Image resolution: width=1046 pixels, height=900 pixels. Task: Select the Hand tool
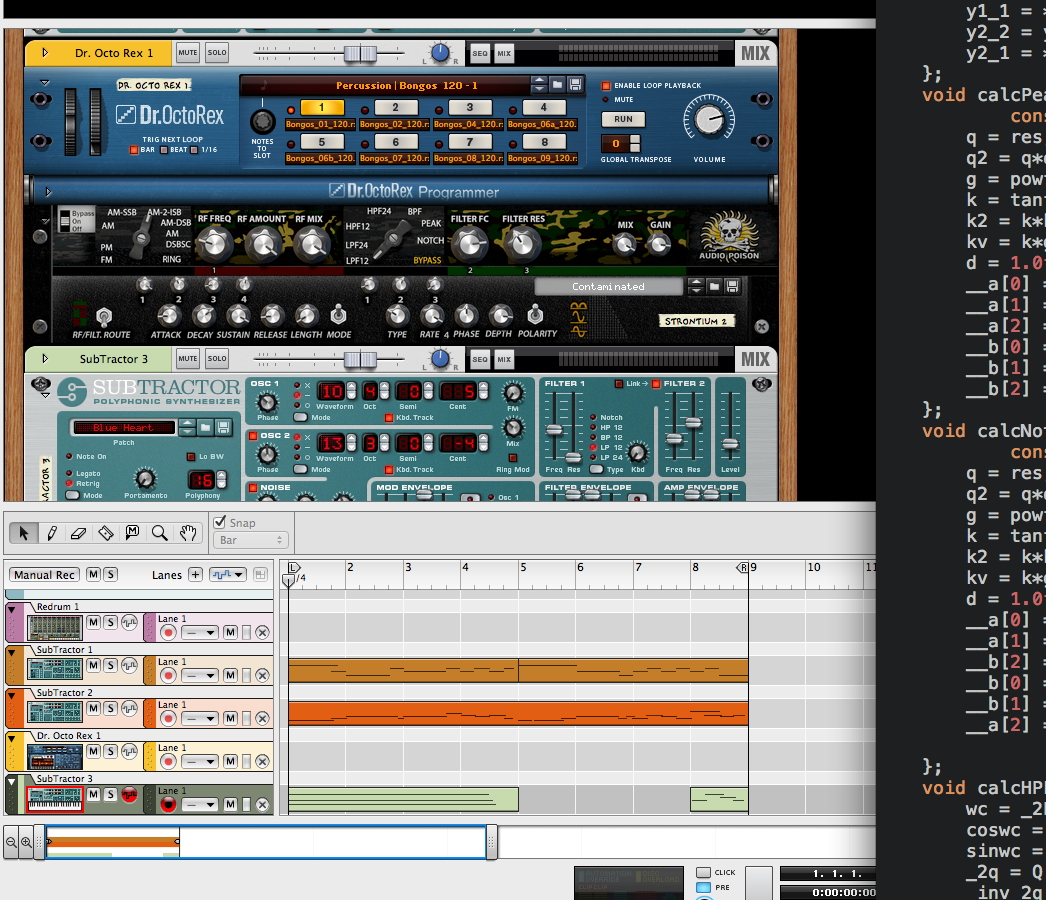pyautogui.click(x=188, y=533)
